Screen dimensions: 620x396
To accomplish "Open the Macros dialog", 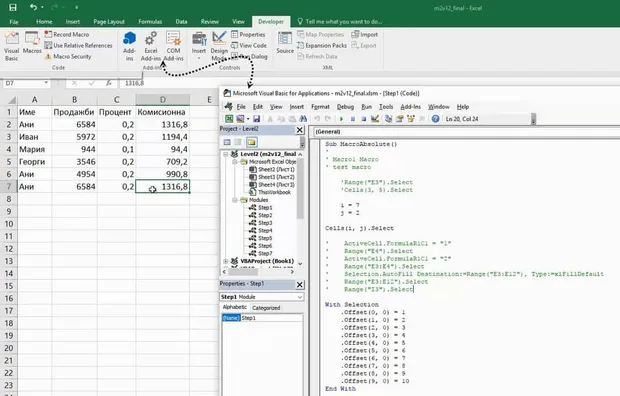I will pyautogui.click(x=32, y=43).
